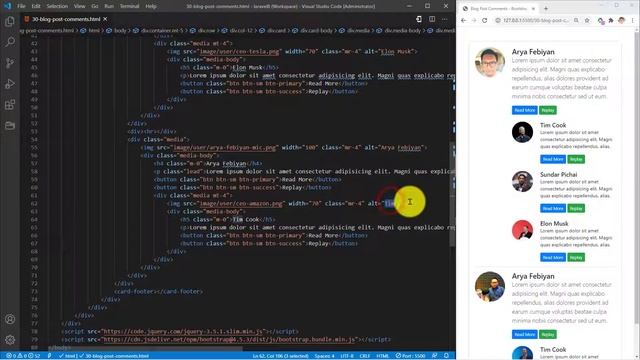
Task: Open the editor More Actions ellipsis
Action: click(445, 19)
